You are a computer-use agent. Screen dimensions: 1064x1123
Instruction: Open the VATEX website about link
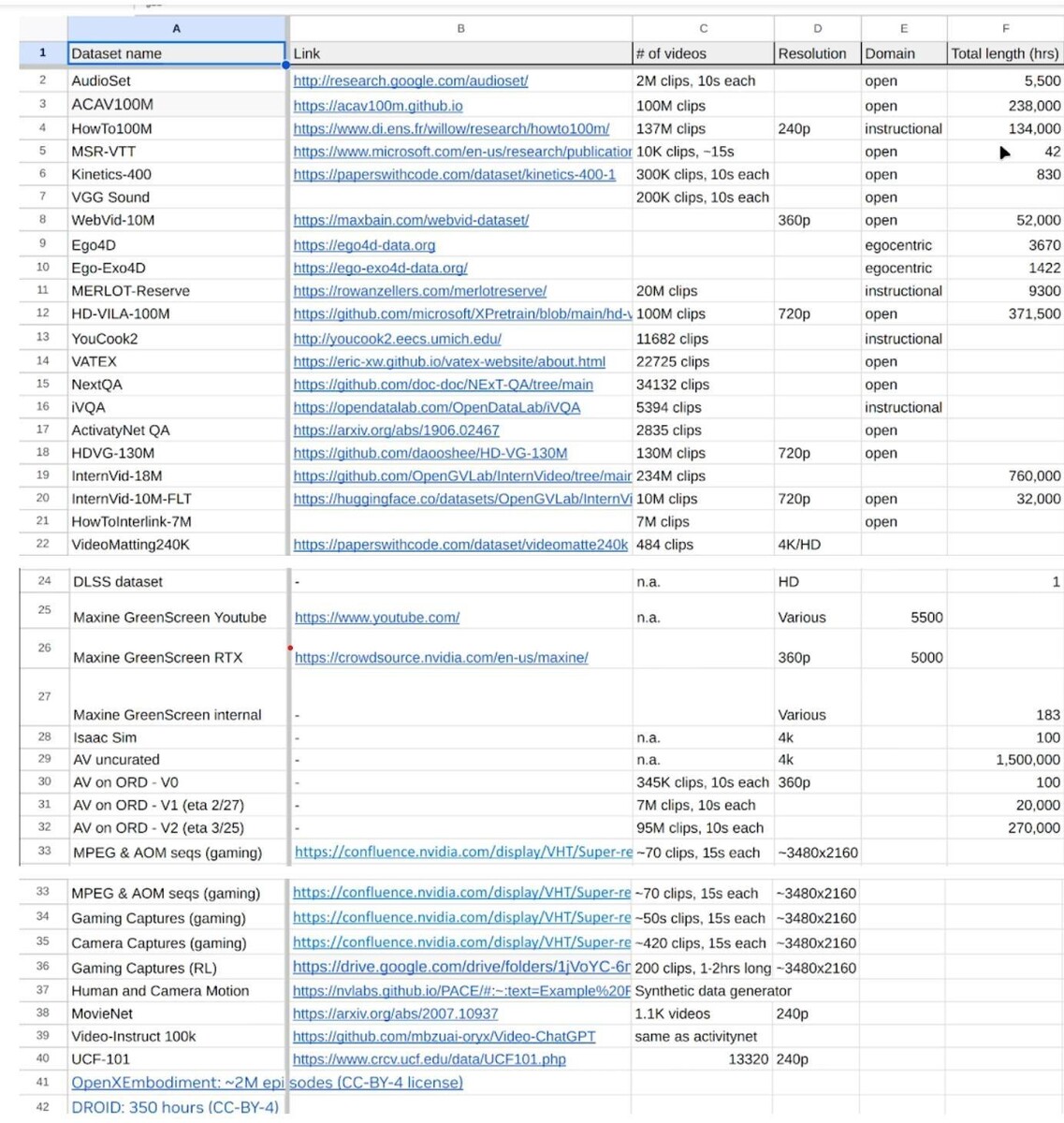[x=449, y=361]
